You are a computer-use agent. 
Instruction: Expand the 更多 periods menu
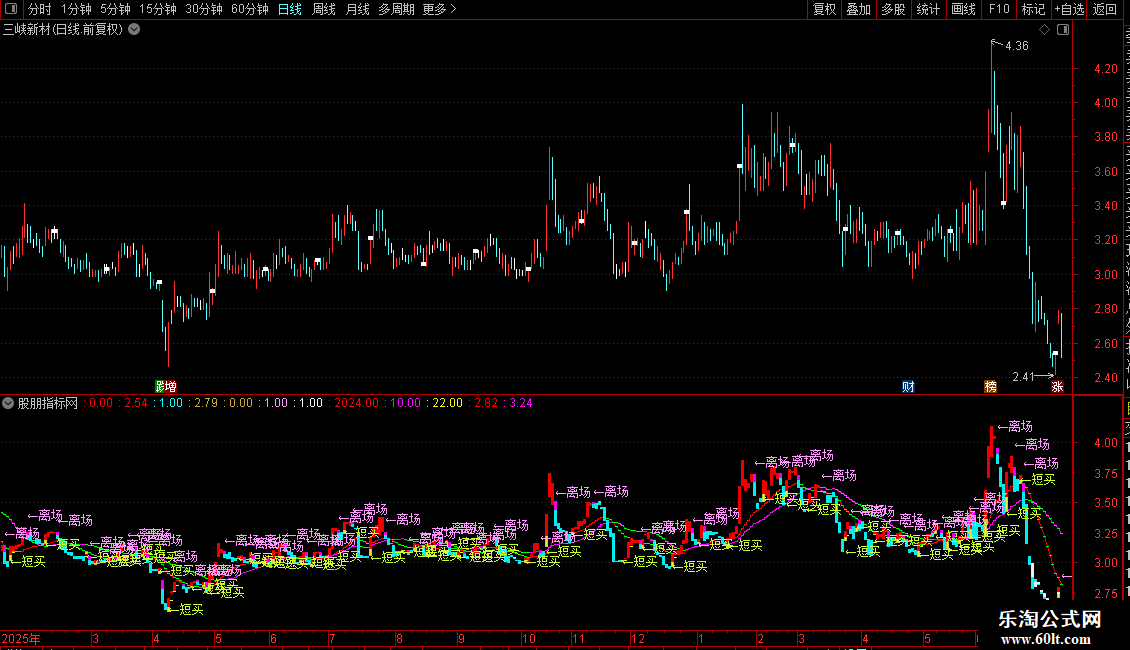point(439,9)
